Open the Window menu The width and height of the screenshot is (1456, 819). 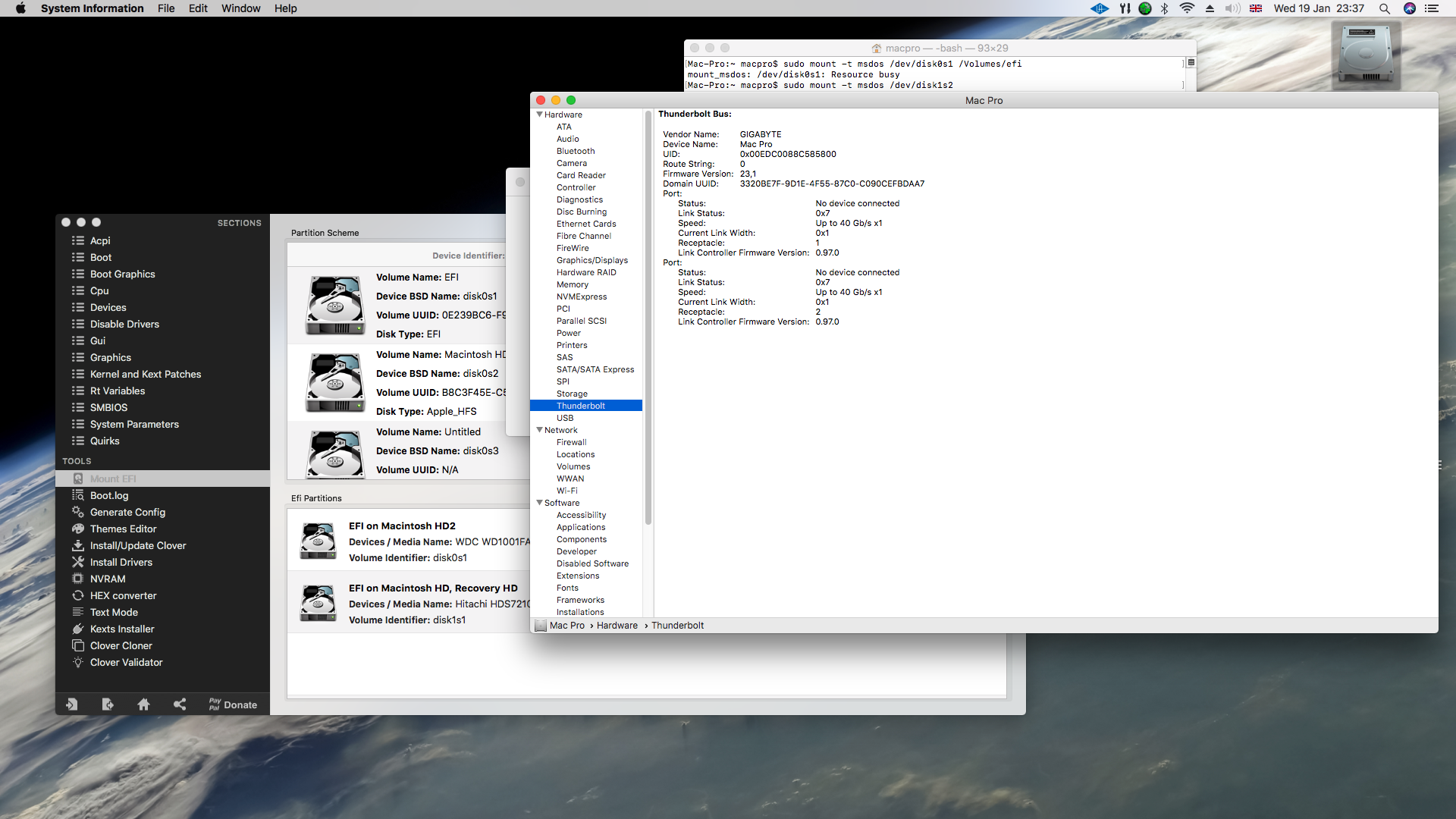240,8
